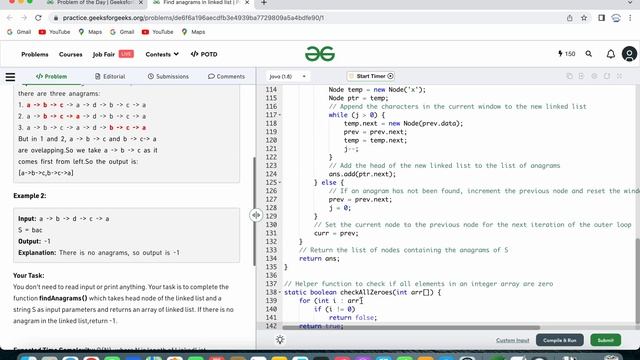Toggle the editor light/dark theme icon
The height and width of the screenshot is (360, 640).
click(x=280, y=340)
